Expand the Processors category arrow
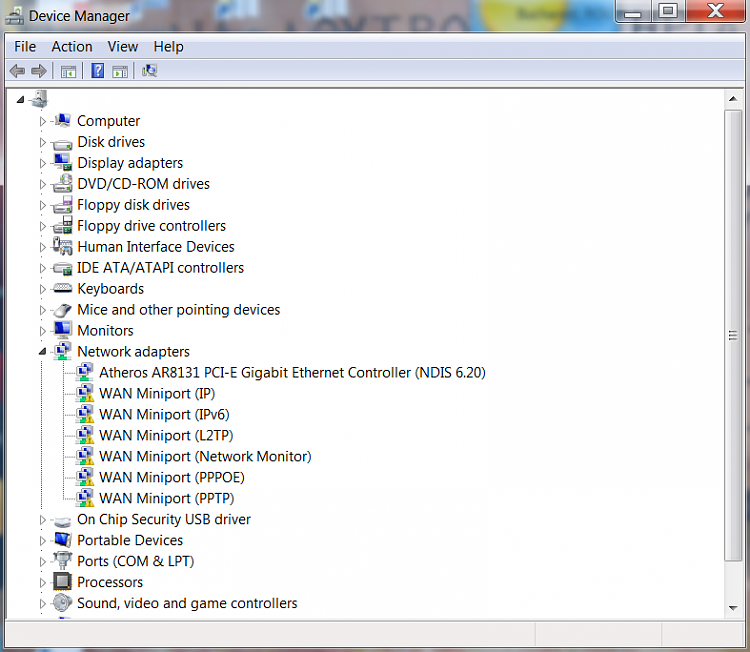The image size is (750, 652). [42, 583]
